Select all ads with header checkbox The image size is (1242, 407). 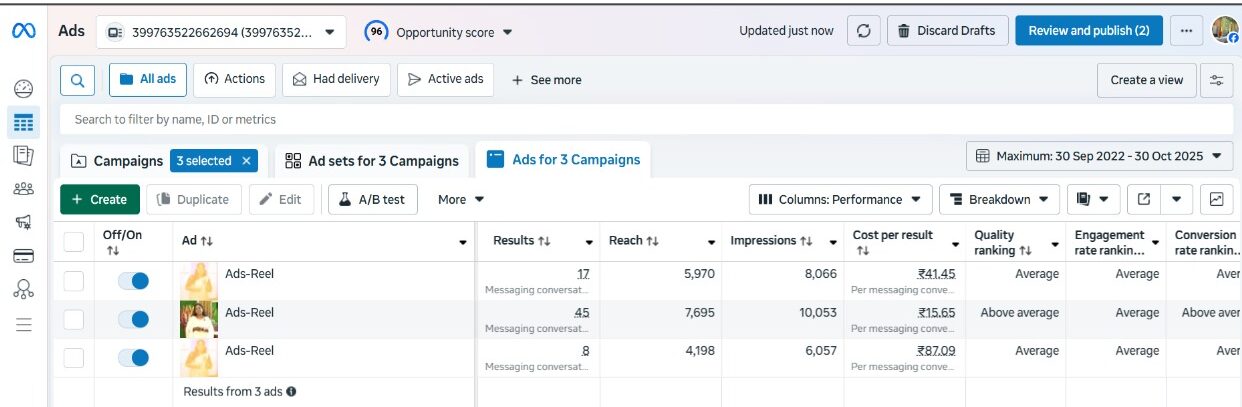coord(74,242)
